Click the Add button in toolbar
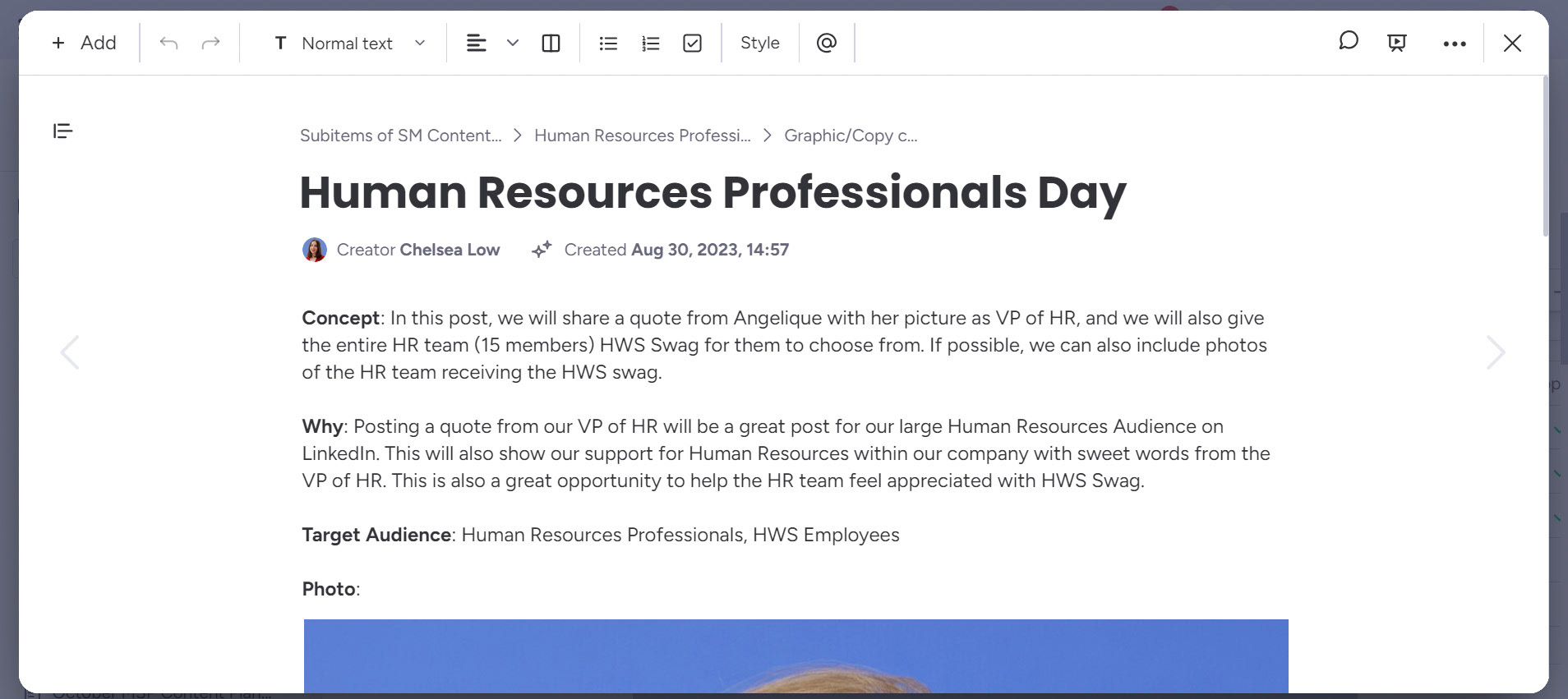 click(x=84, y=43)
